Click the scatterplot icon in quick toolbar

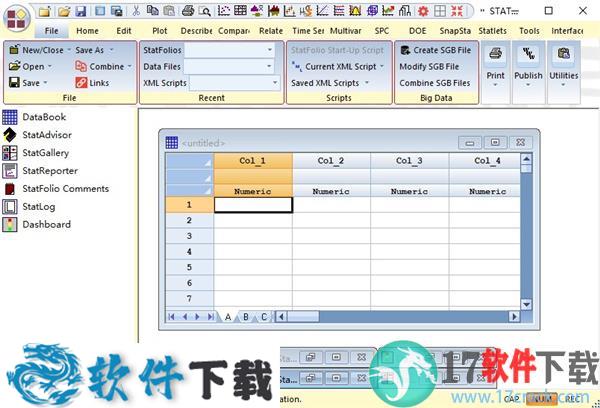[x=223, y=11]
